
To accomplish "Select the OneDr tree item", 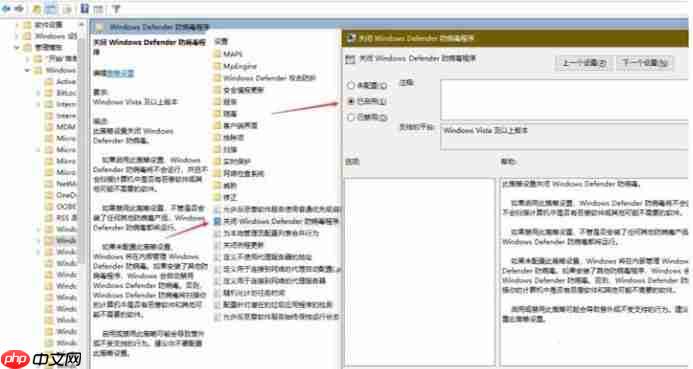I will (66, 195).
